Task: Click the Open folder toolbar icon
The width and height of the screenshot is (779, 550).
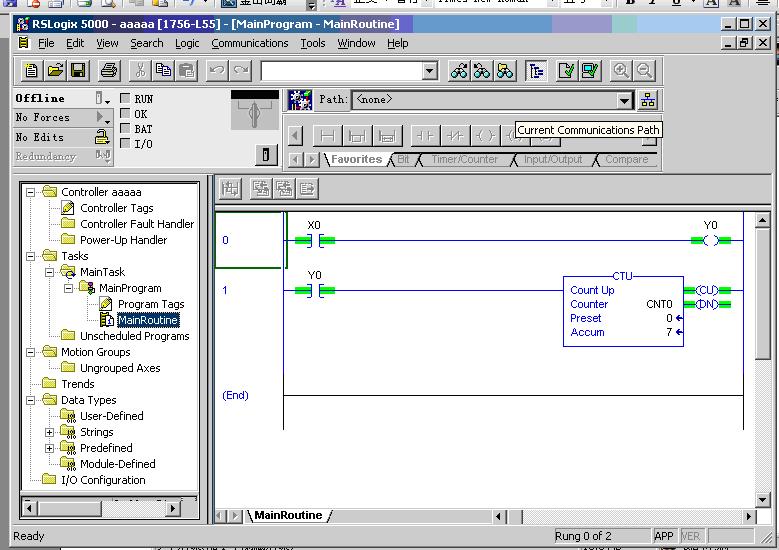Action: [x=55, y=70]
